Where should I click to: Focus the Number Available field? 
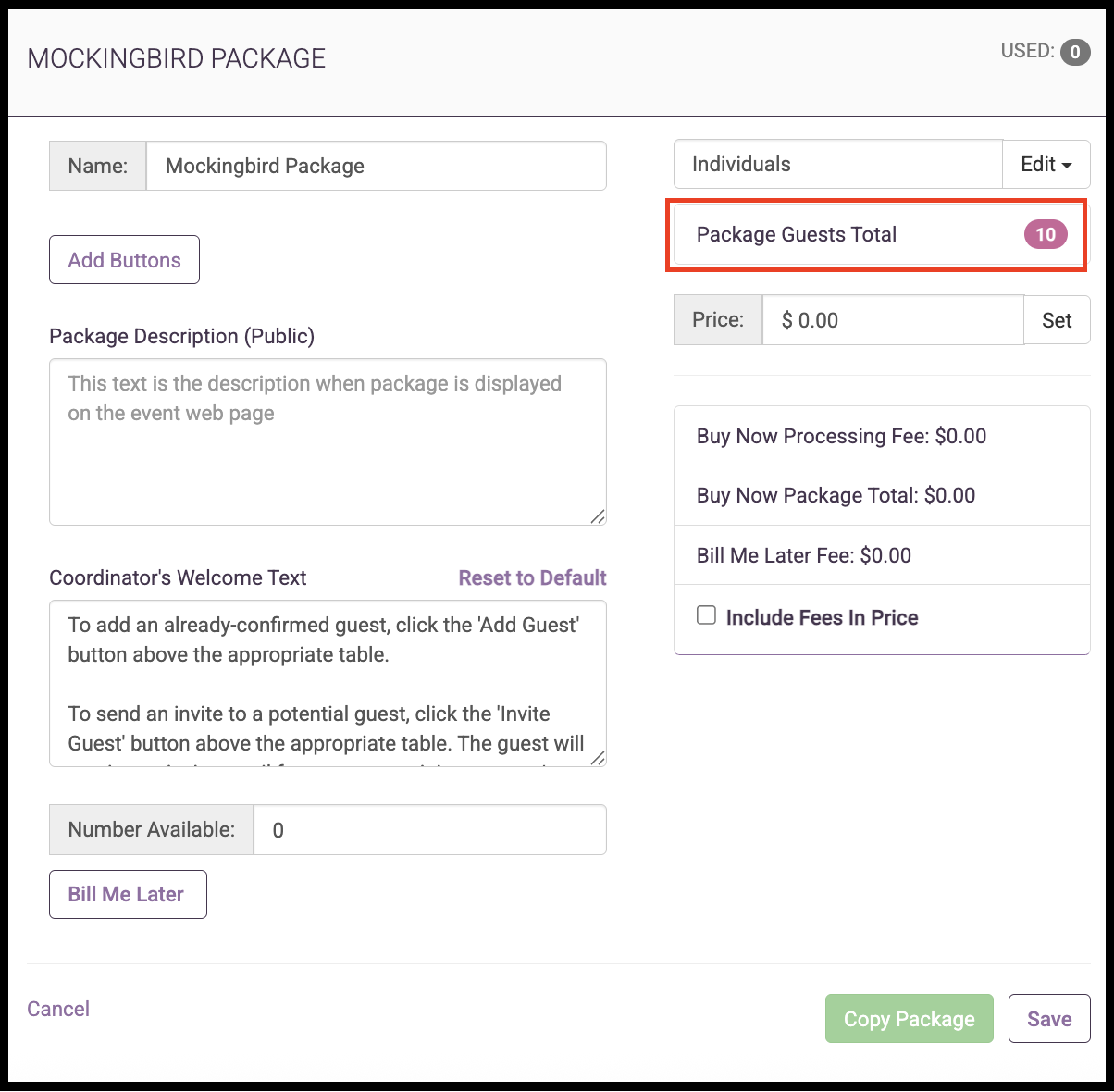point(430,830)
